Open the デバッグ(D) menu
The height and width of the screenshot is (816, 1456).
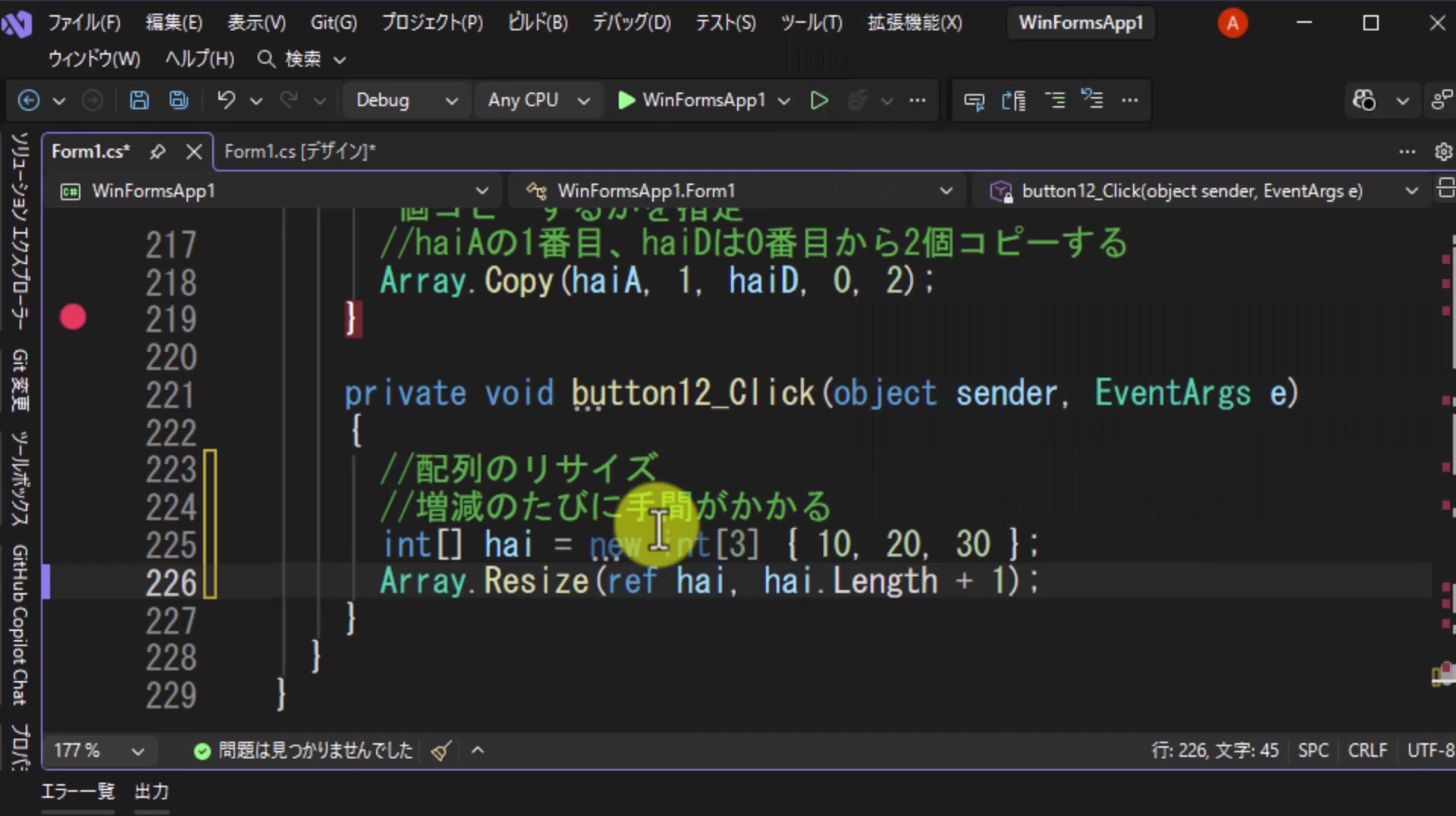pyautogui.click(x=632, y=23)
